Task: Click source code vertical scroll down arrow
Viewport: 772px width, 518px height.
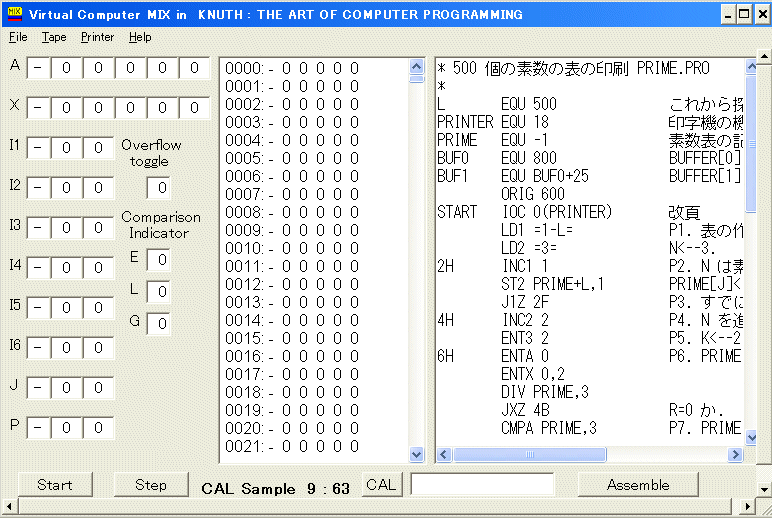Action: (x=751, y=437)
